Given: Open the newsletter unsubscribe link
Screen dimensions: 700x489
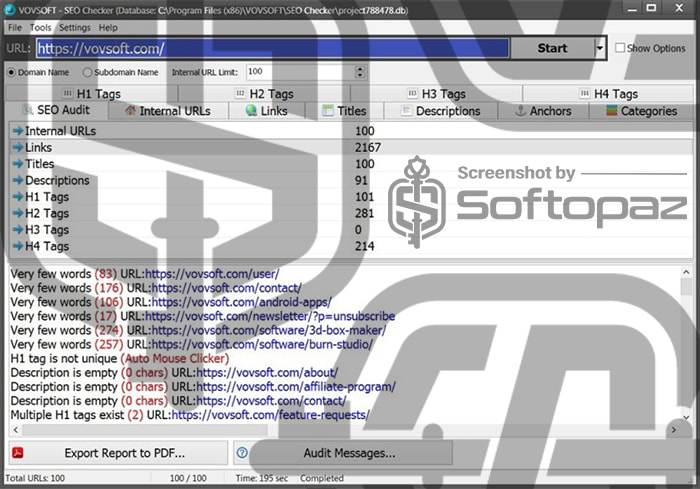Looking at the screenshot, I should click(270, 316).
